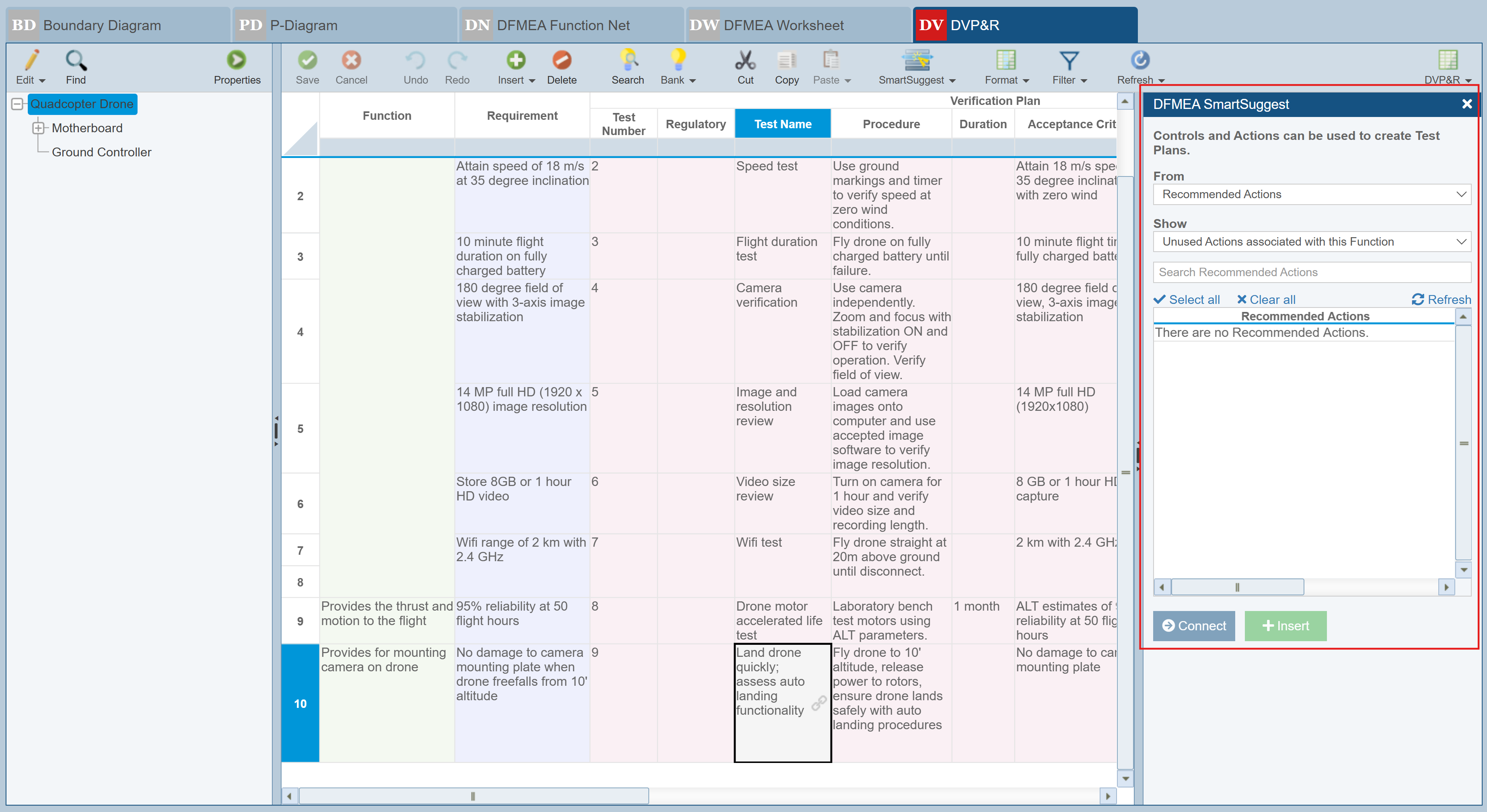Click the Search Recommended Actions field
This screenshot has width=1487, height=812.
click(1311, 272)
